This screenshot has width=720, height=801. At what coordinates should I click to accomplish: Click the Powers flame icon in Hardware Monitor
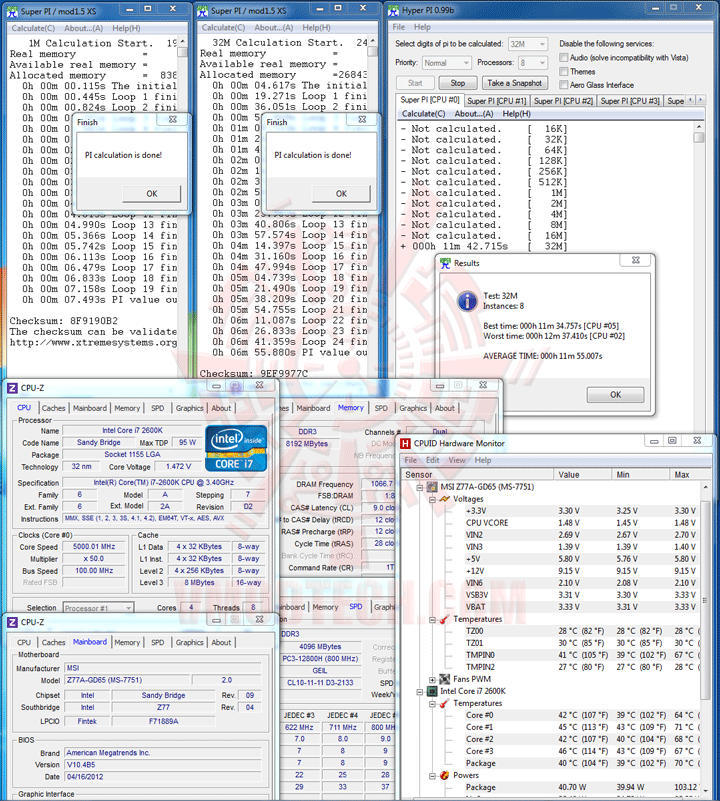445,775
